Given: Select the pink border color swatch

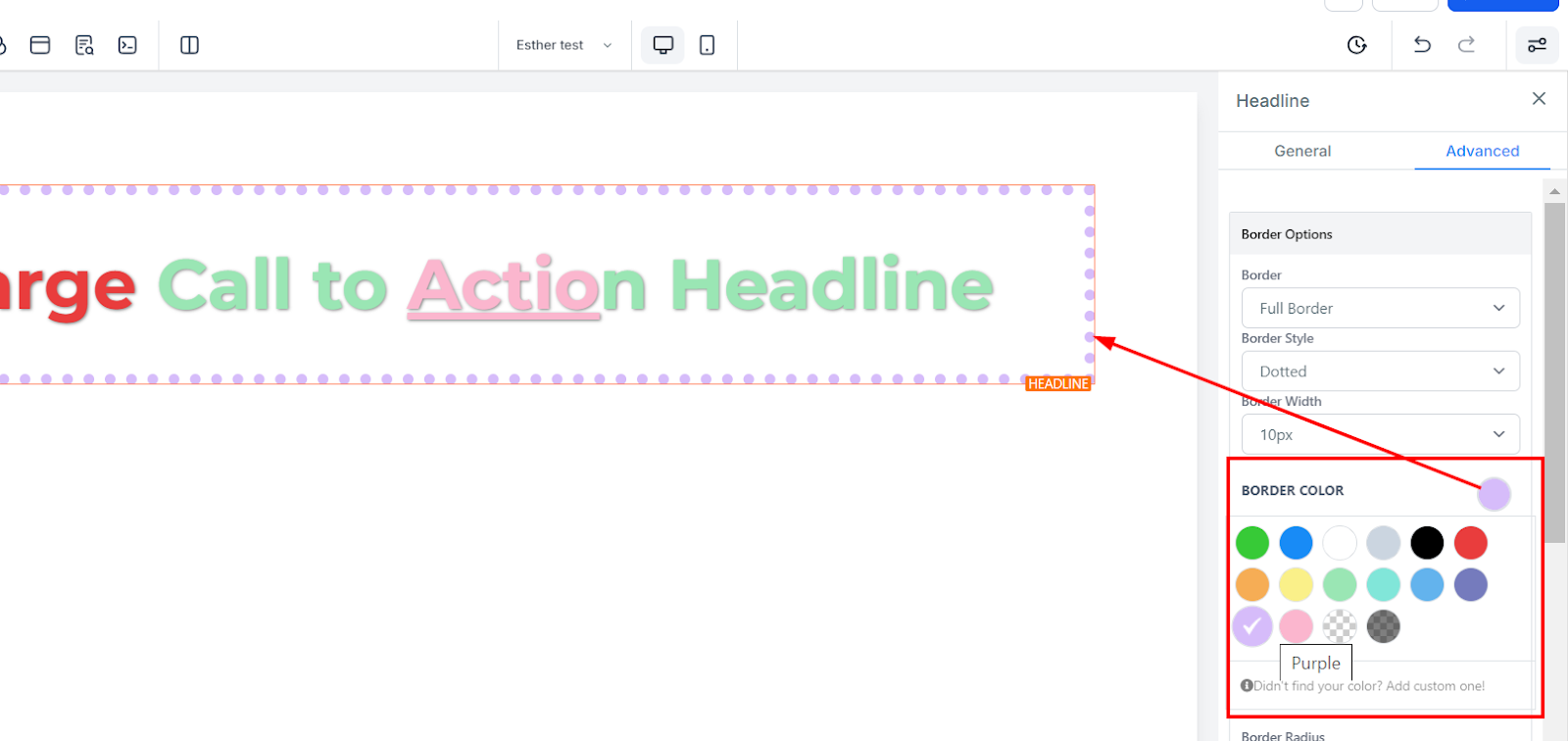Looking at the screenshot, I should [1296, 626].
